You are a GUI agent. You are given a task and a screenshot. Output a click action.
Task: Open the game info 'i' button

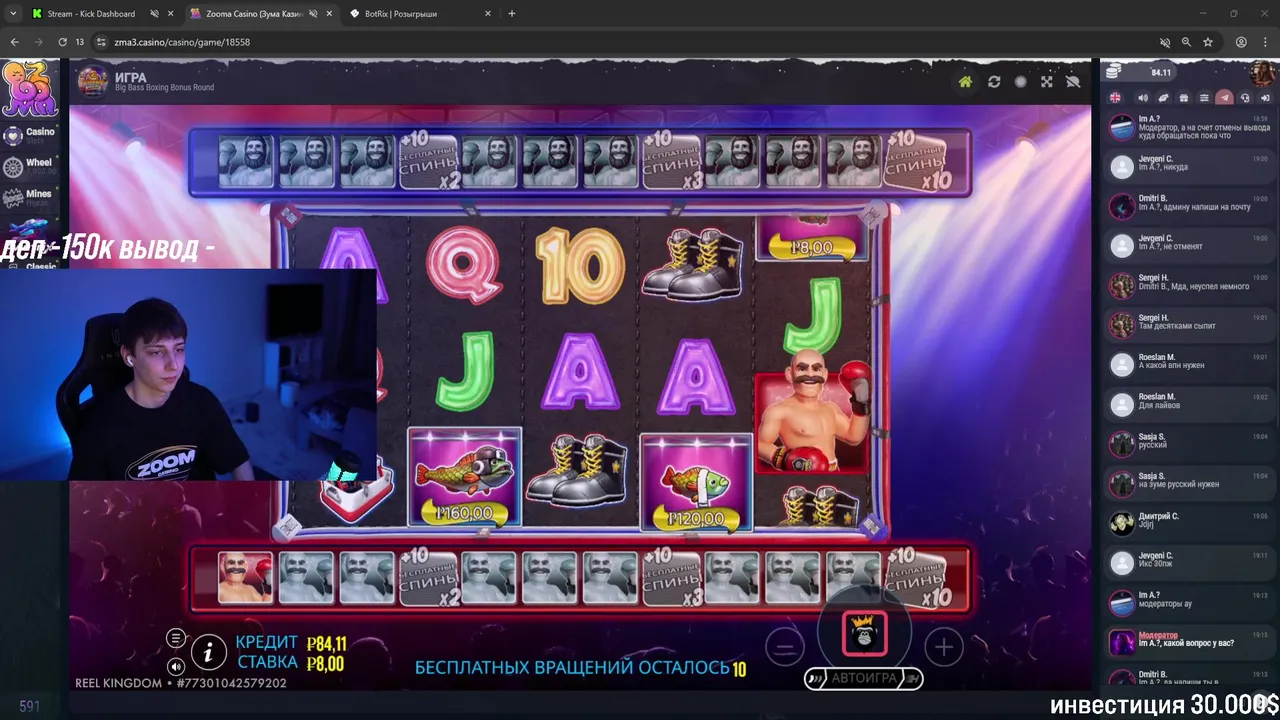tap(208, 653)
